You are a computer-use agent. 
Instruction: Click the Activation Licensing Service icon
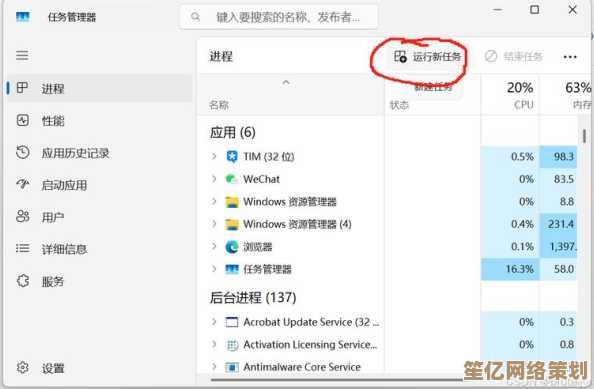(x=231, y=345)
